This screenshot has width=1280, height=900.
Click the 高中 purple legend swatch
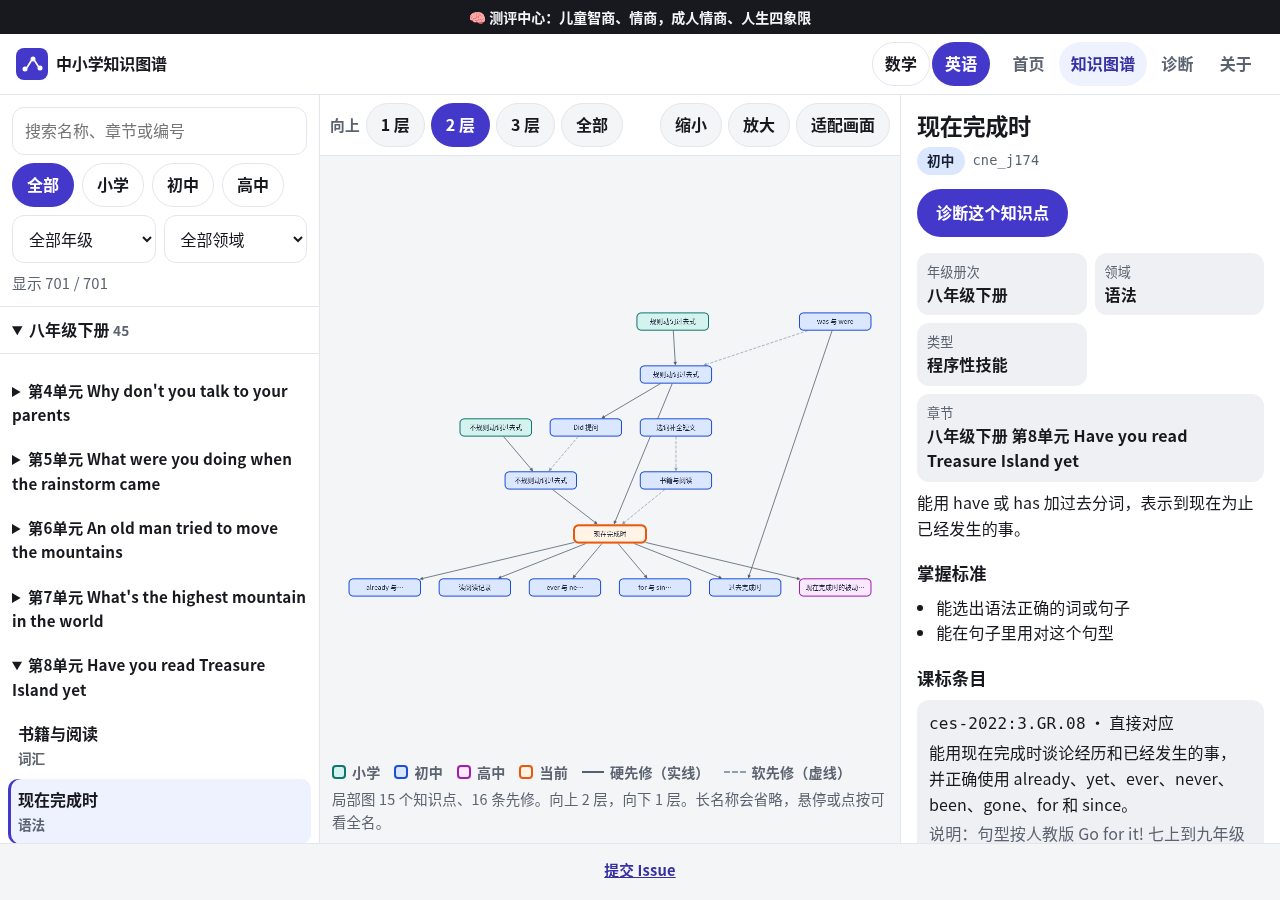click(x=464, y=772)
